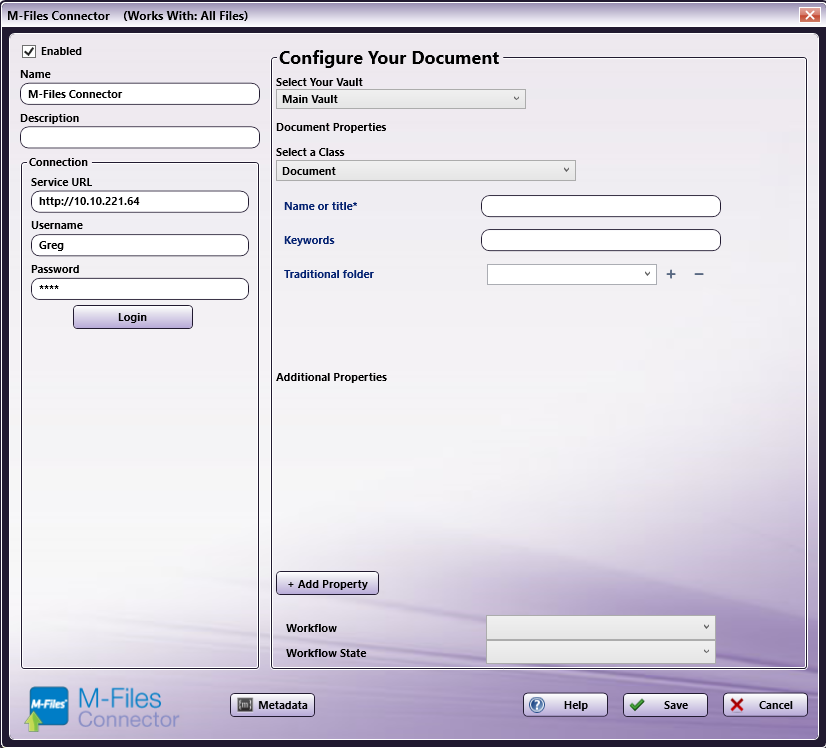Click the connector Name input field

pyautogui.click(x=140, y=94)
